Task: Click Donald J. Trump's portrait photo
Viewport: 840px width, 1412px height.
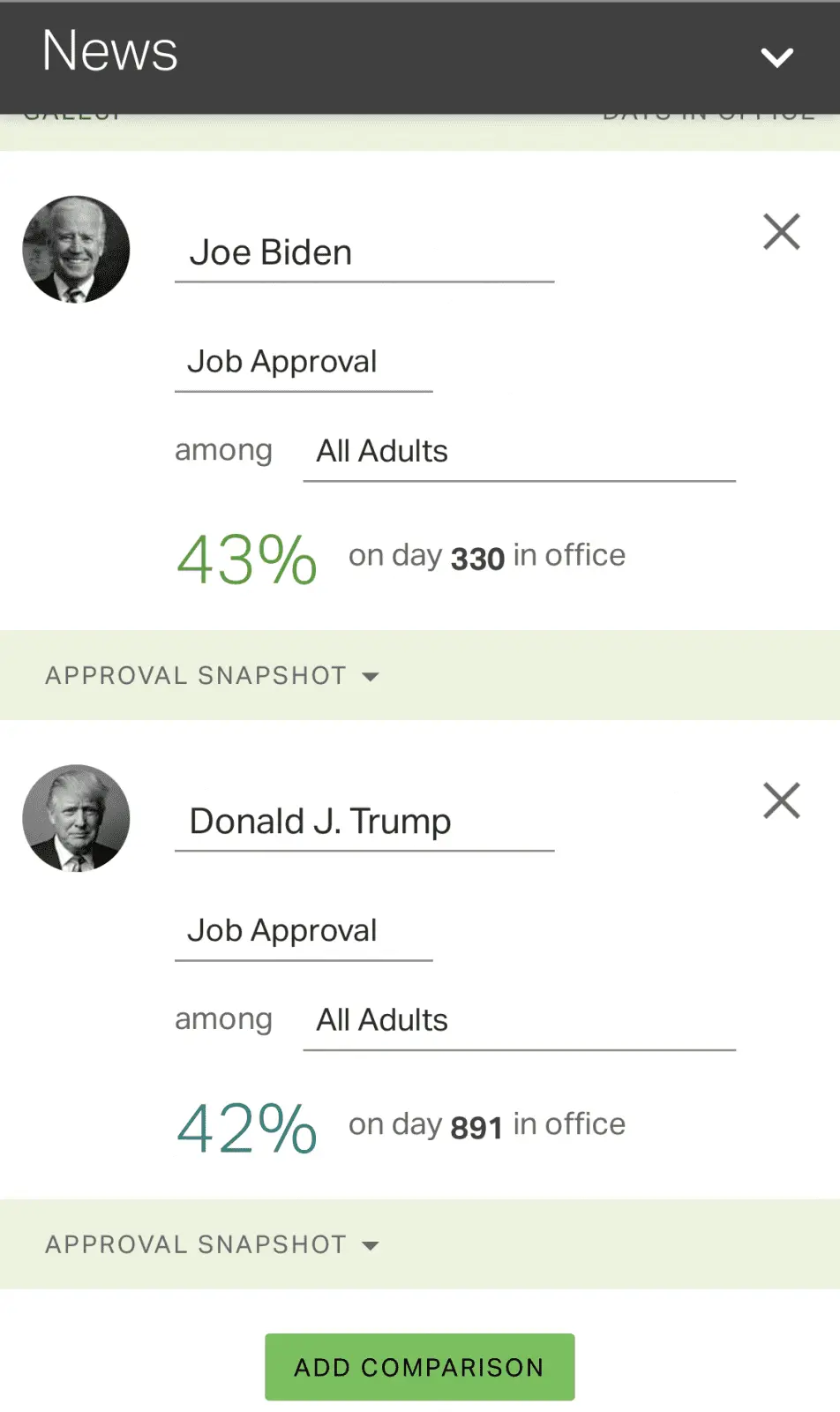Action: (x=76, y=818)
